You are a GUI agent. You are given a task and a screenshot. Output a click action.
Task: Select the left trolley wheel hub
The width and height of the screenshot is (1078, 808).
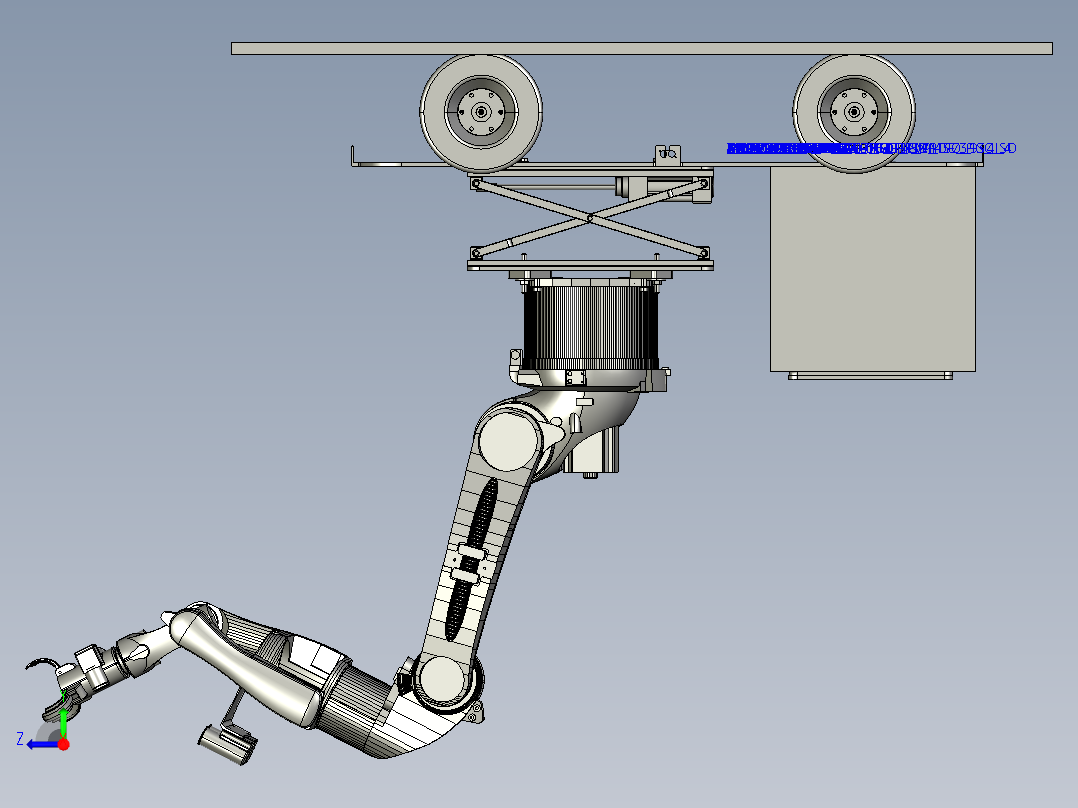[481, 111]
